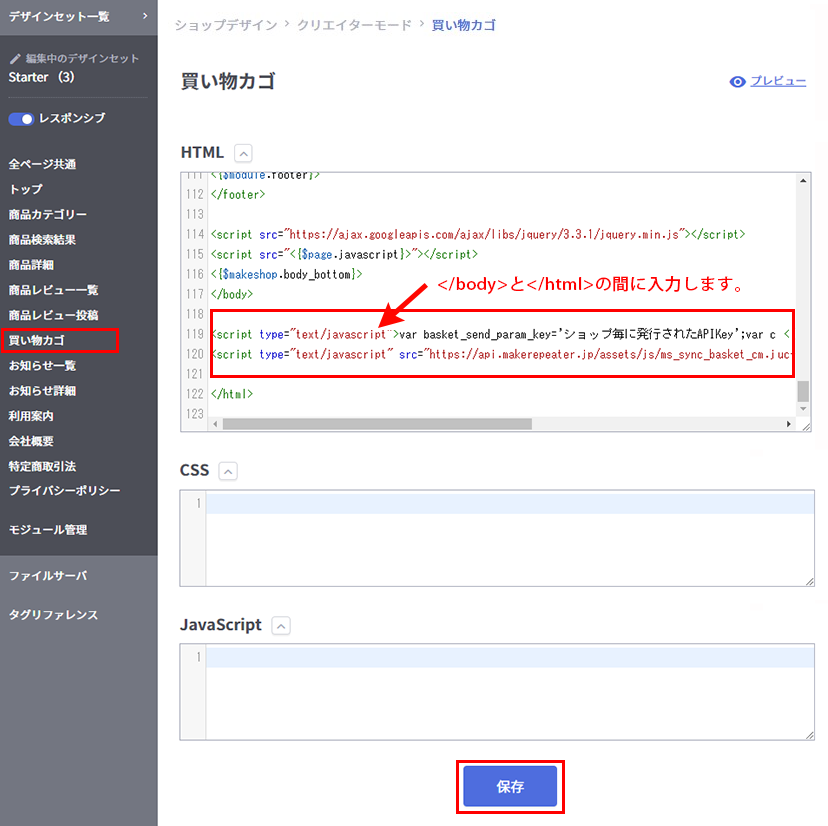Click クリエイターモード breadcrumb link

click(x=354, y=25)
